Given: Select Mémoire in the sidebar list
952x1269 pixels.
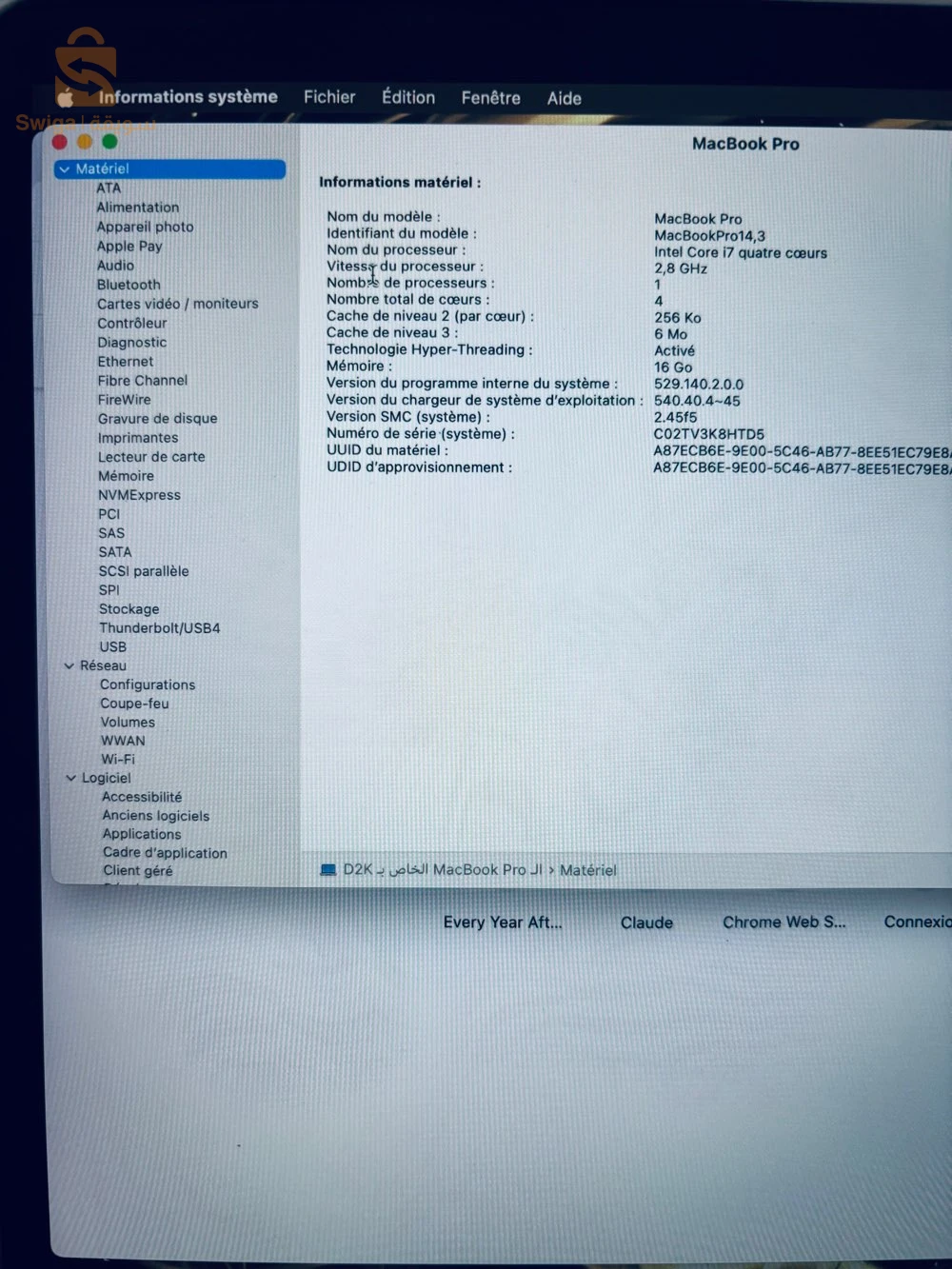Looking at the screenshot, I should 126,476.
